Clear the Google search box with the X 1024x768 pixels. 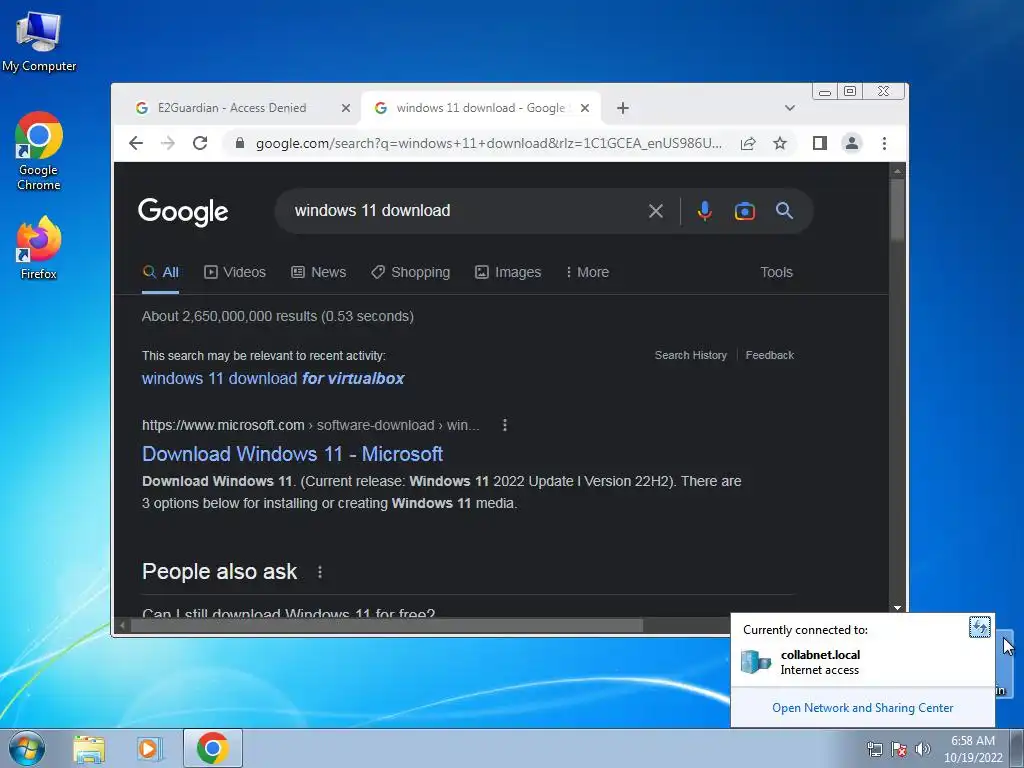pyautogui.click(x=656, y=211)
